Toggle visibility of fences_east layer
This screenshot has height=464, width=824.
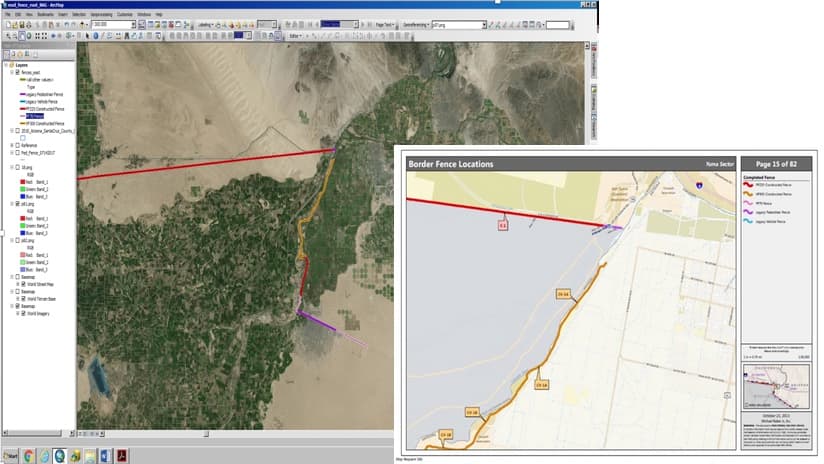pyautogui.click(x=18, y=72)
